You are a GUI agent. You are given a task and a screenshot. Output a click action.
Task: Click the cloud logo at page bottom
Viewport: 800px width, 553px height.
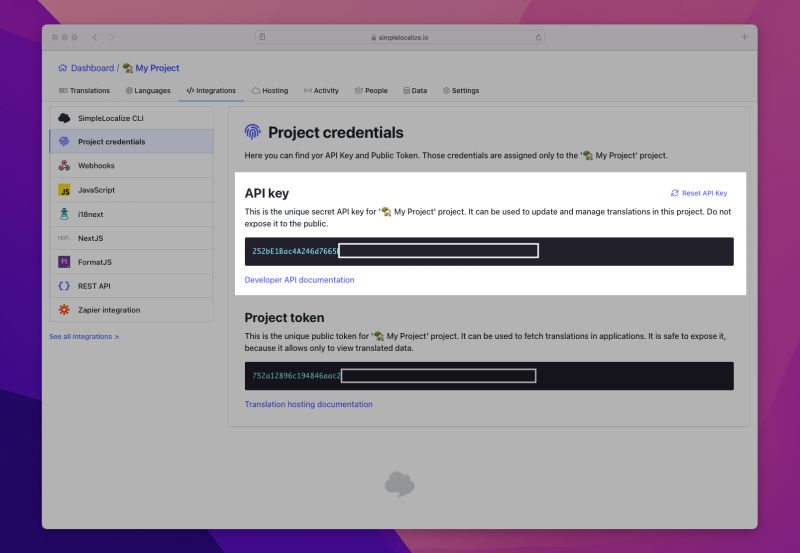399,484
